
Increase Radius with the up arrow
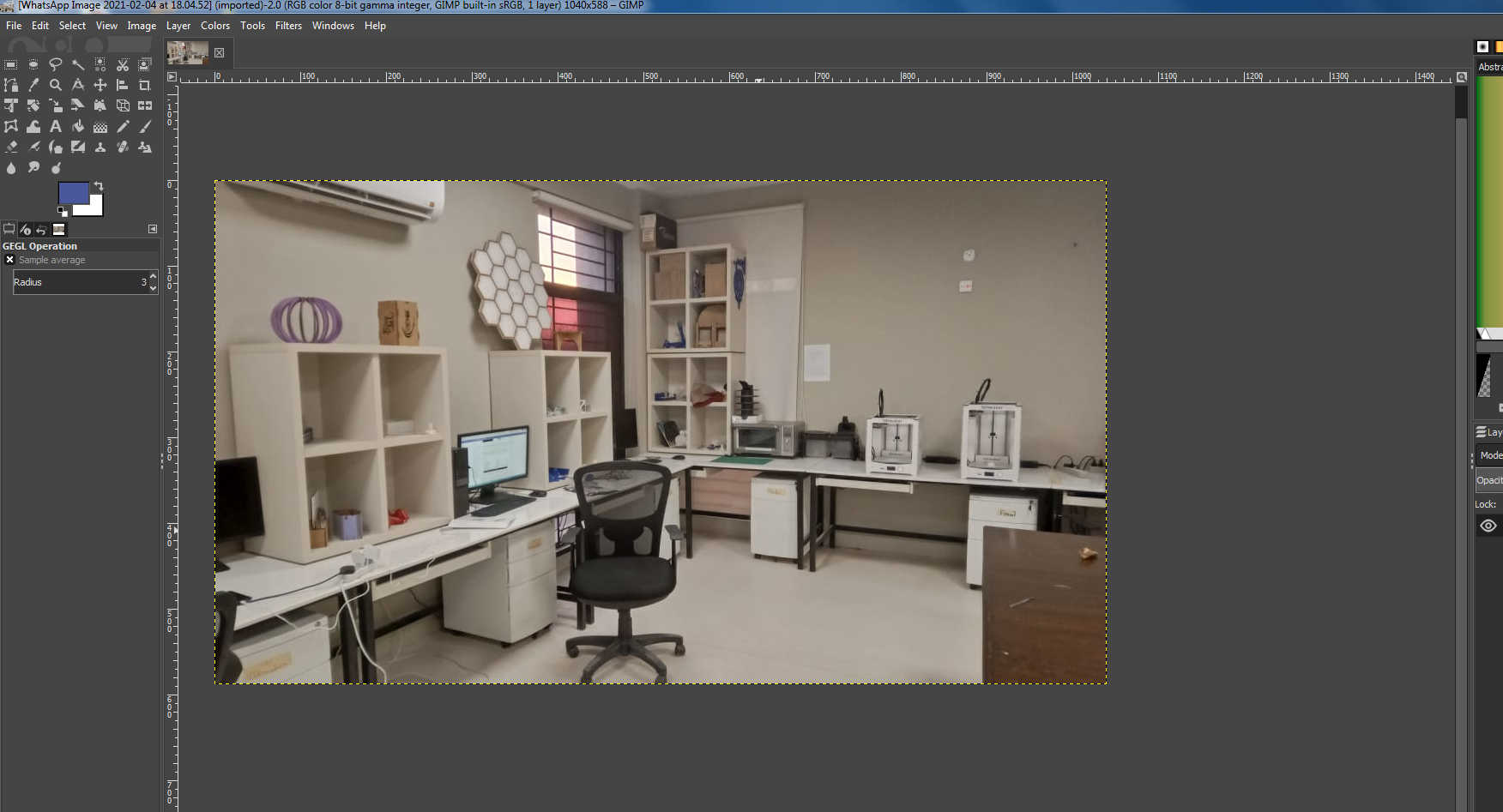[153, 276]
